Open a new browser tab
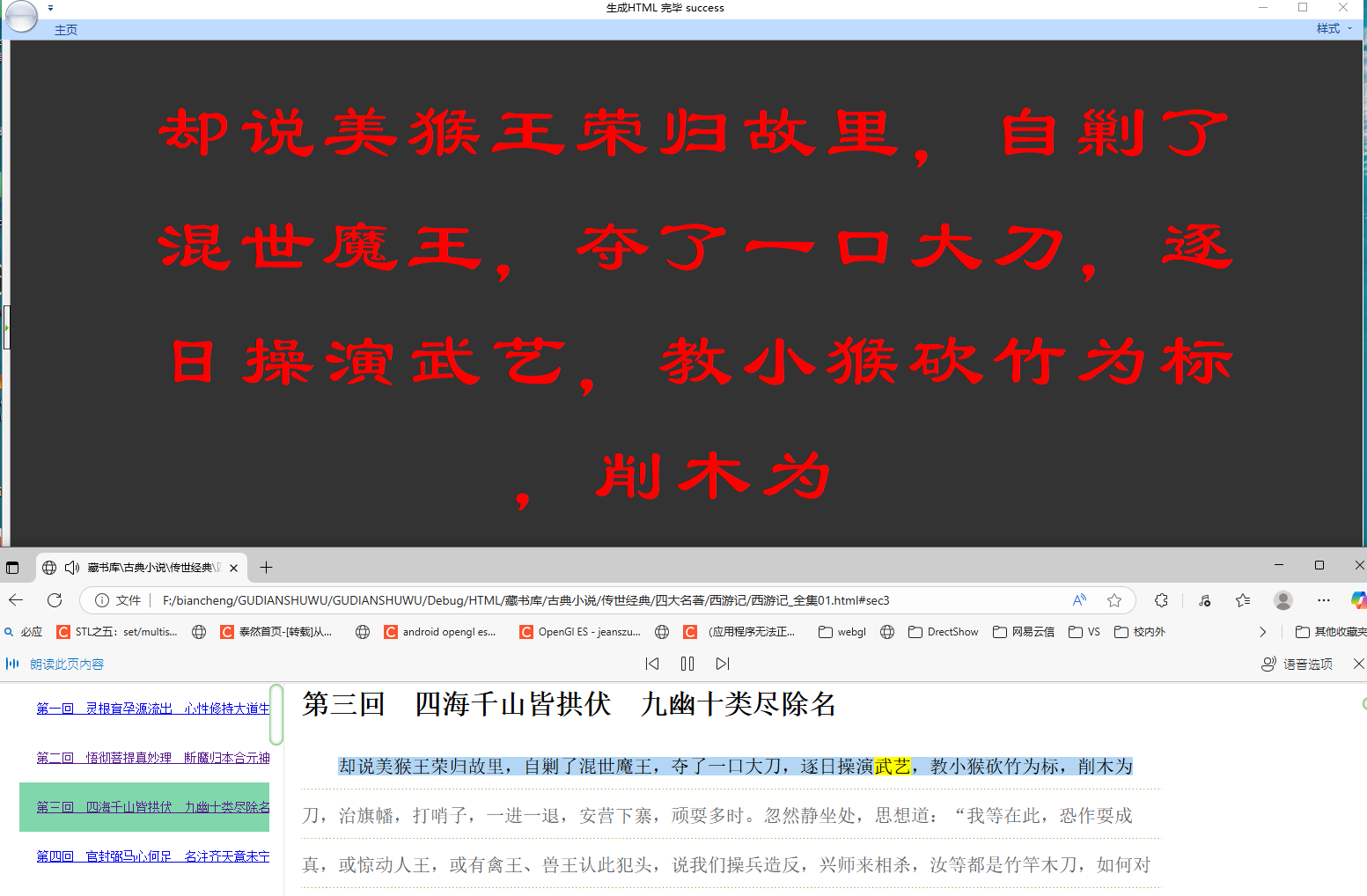 266,568
